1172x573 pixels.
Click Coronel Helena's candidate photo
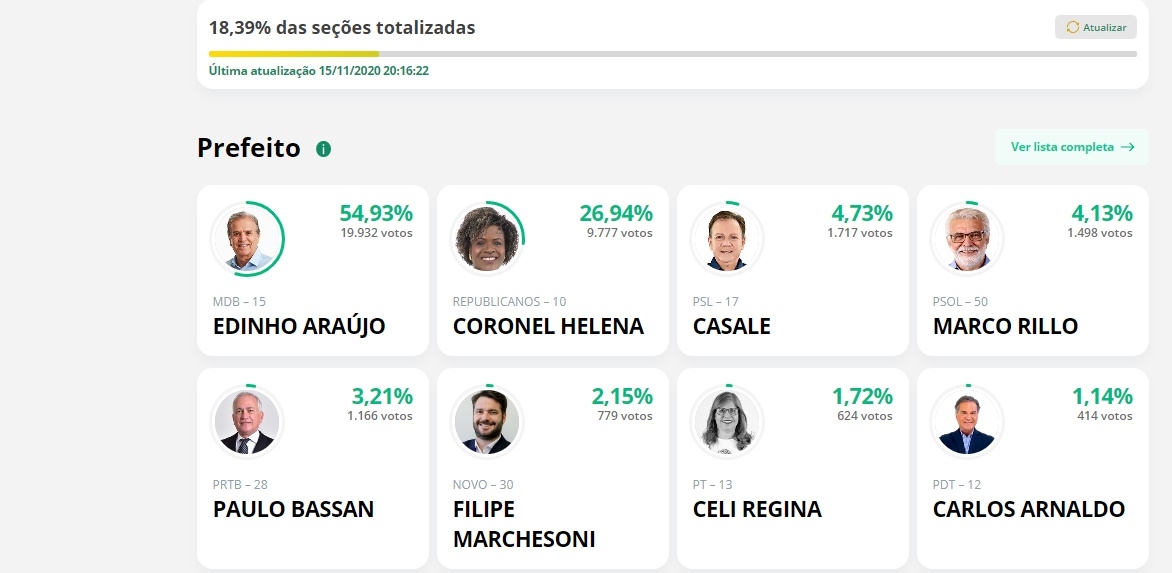[x=487, y=239]
